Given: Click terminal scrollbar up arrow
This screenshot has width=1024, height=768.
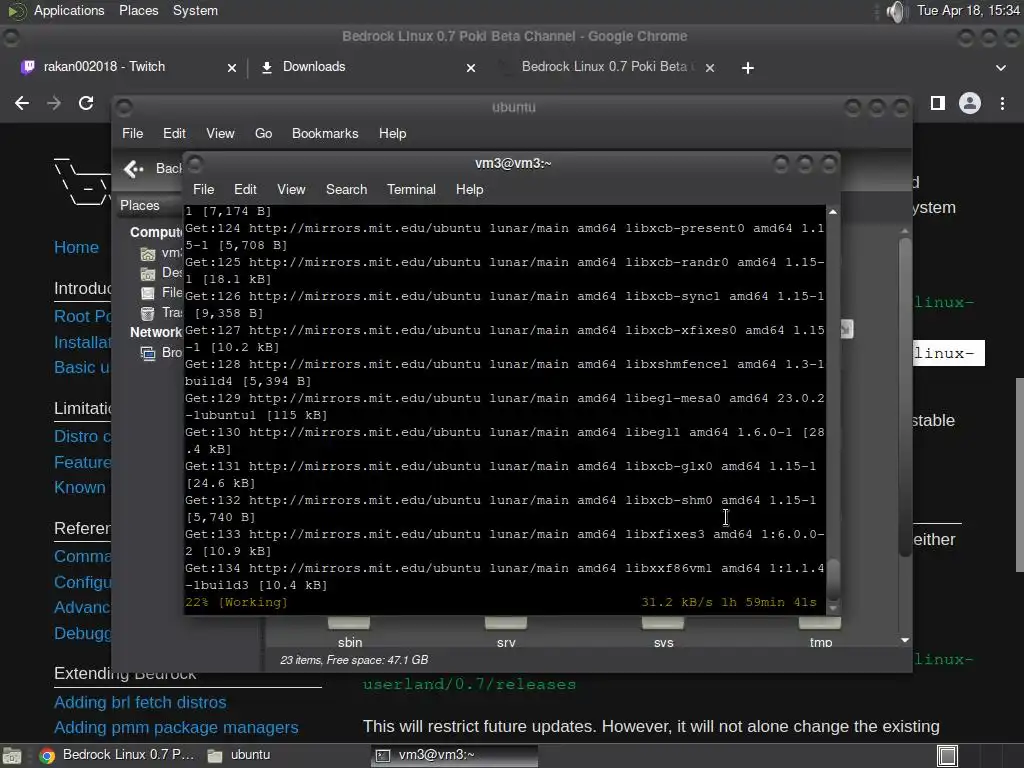Looking at the screenshot, I should pyautogui.click(x=833, y=212).
